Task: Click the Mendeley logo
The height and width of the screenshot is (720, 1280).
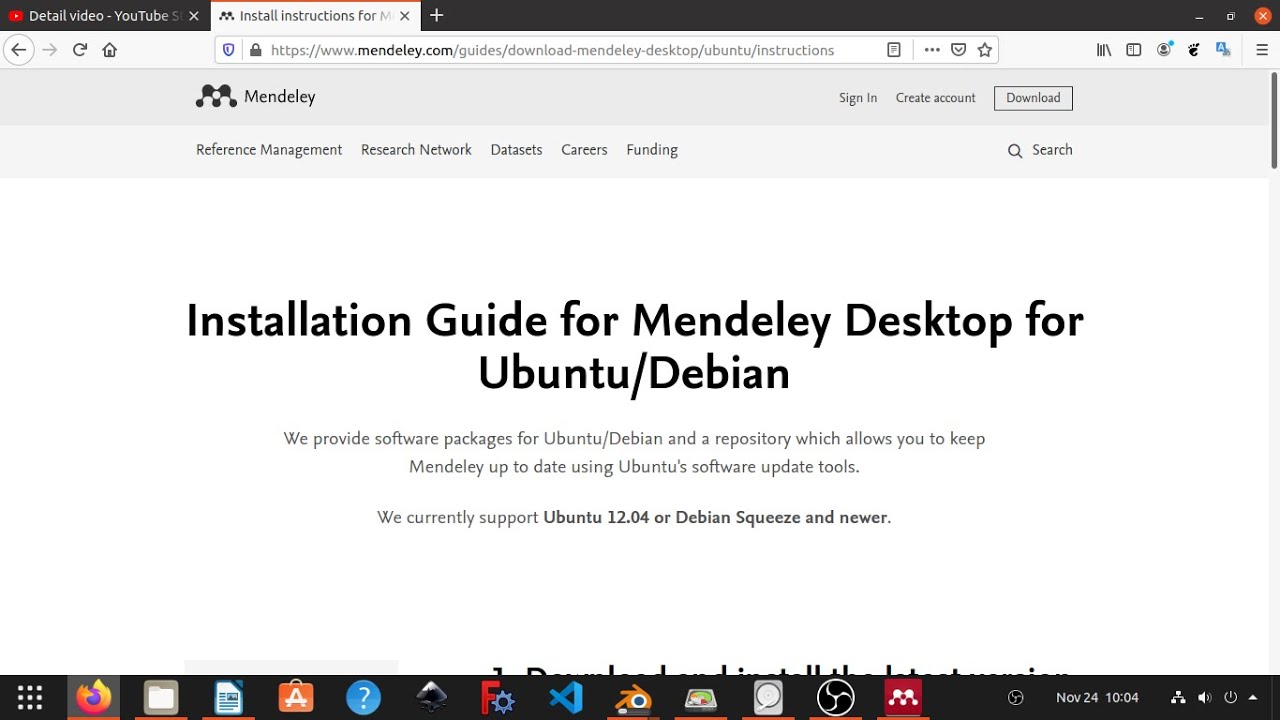Action: click(x=256, y=97)
